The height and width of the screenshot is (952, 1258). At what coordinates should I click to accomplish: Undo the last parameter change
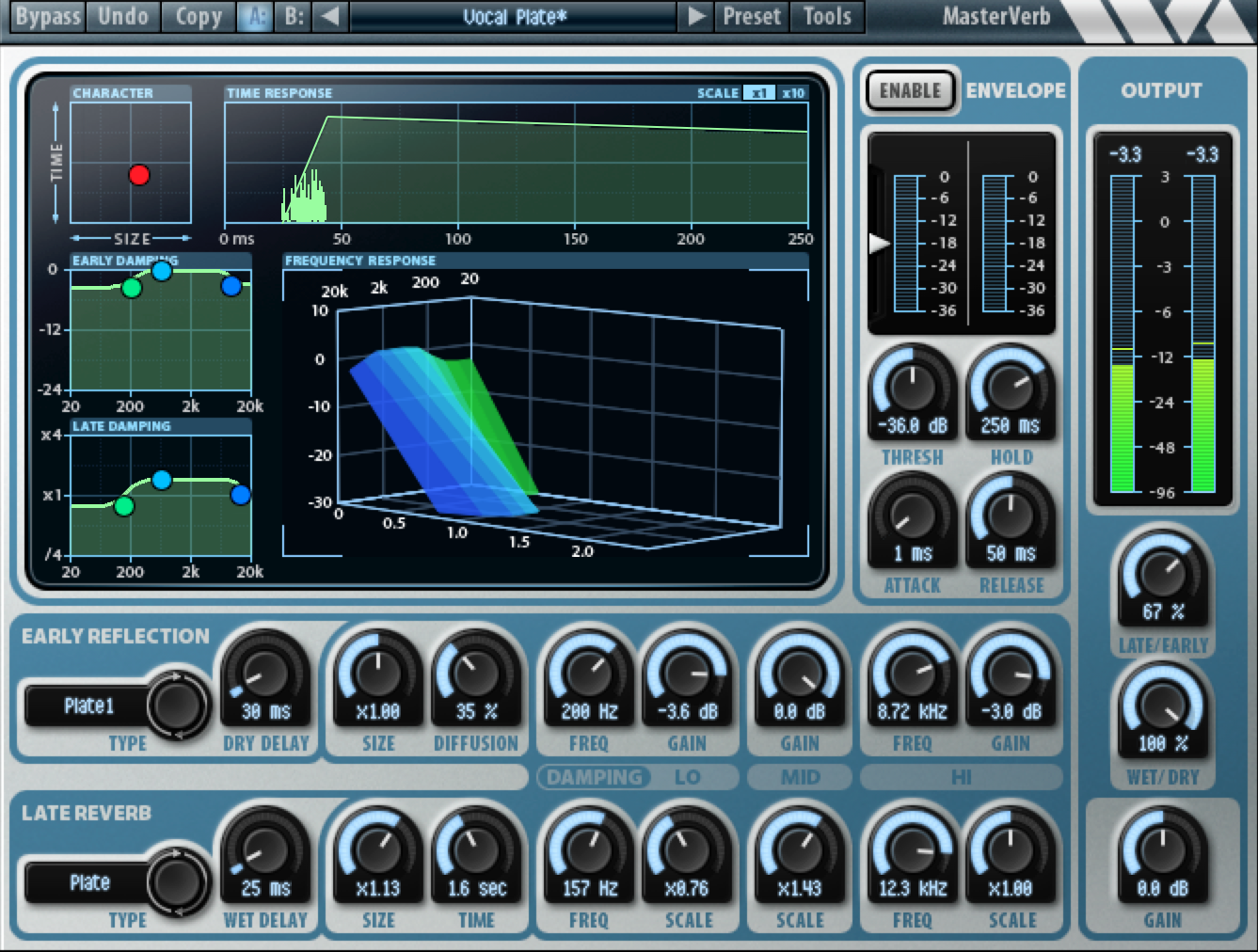[121, 16]
